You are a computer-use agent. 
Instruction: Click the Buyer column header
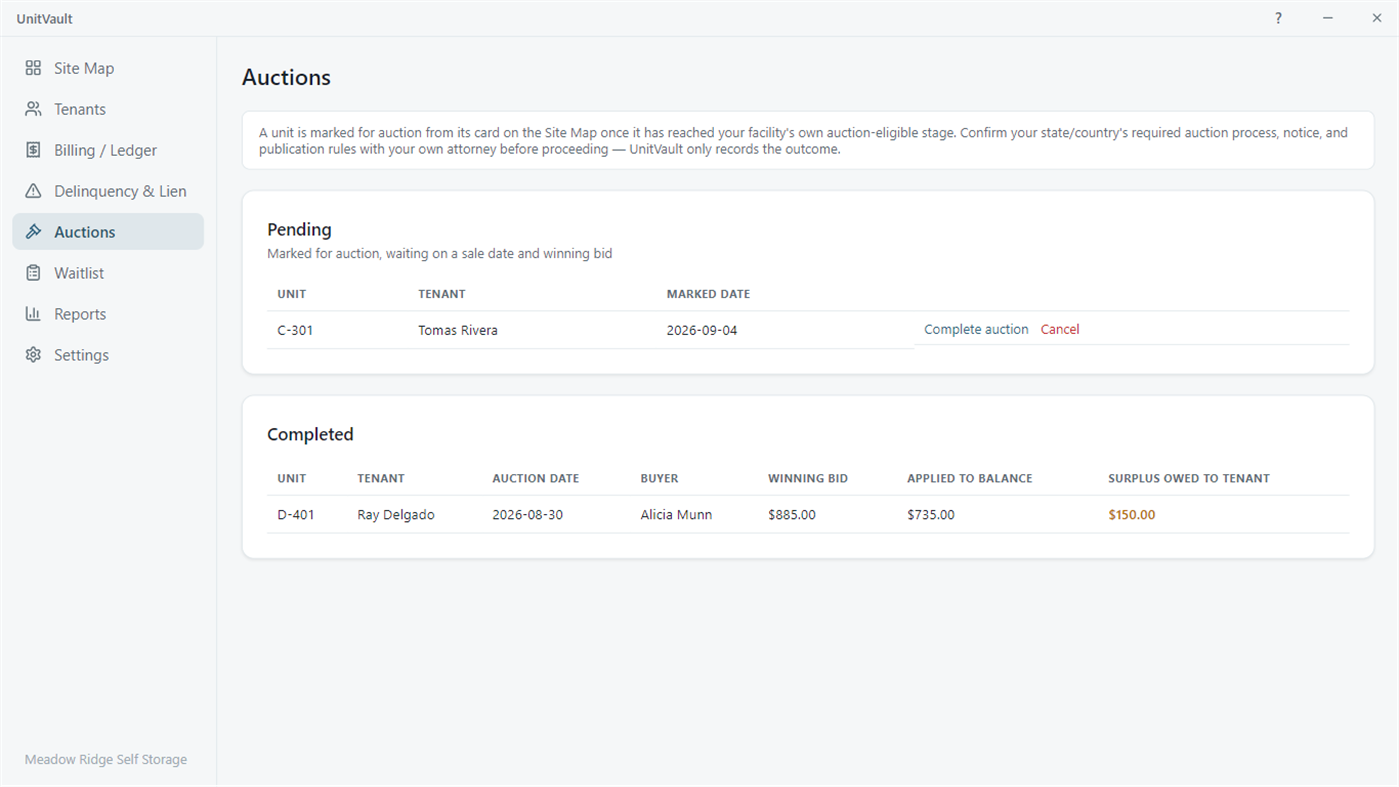(x=660, y=478)
